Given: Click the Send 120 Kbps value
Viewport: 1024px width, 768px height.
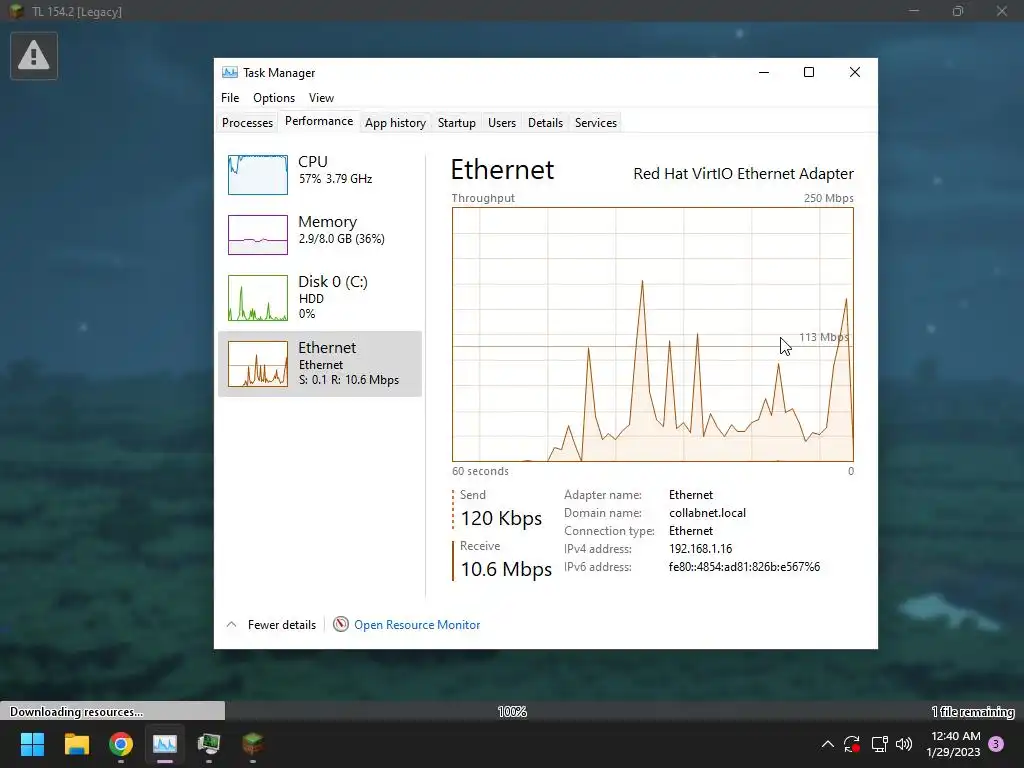Looking at the screenshot, I should tap(501, 519).
